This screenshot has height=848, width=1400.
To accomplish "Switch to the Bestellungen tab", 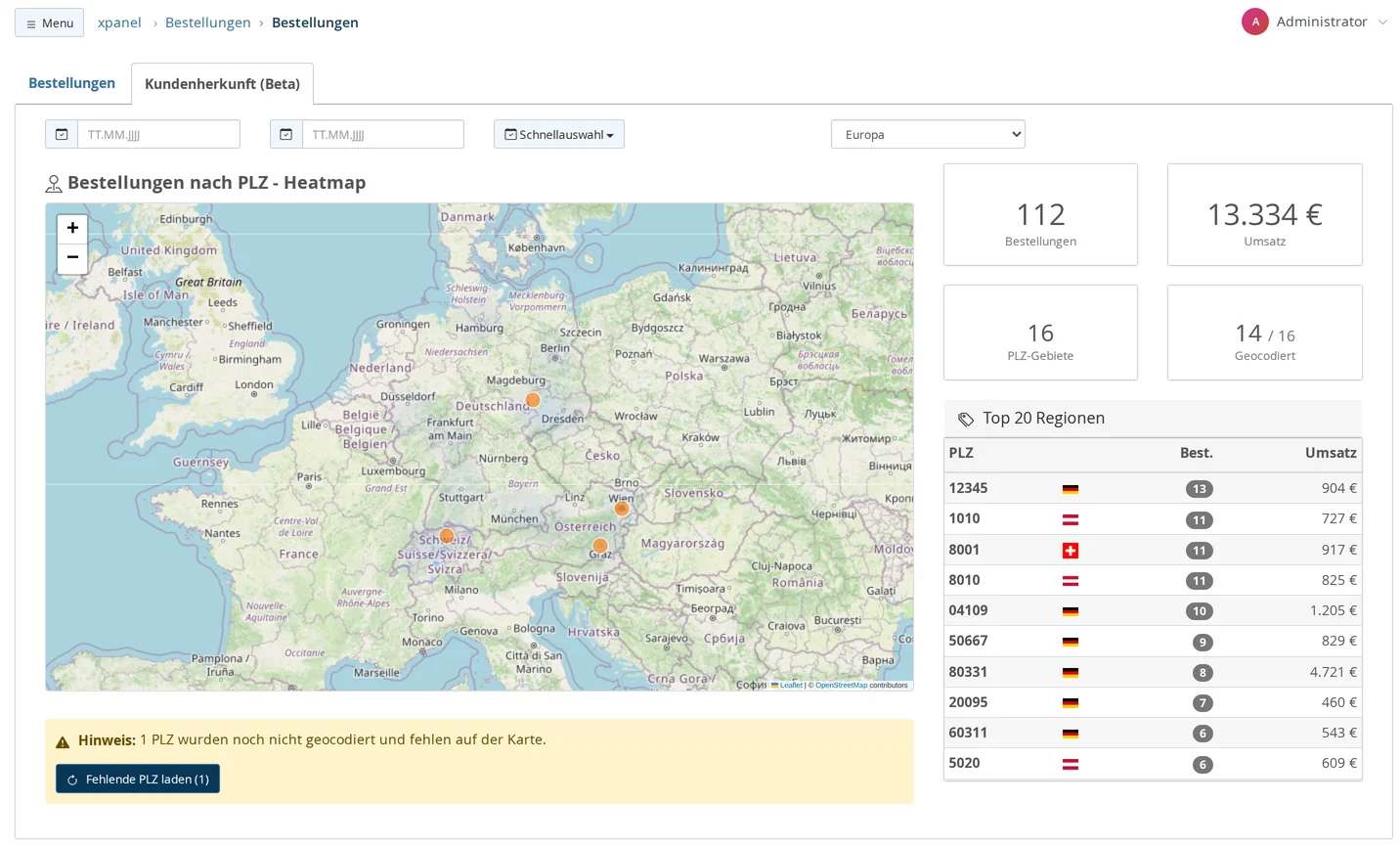I will (x=71, y=83).
